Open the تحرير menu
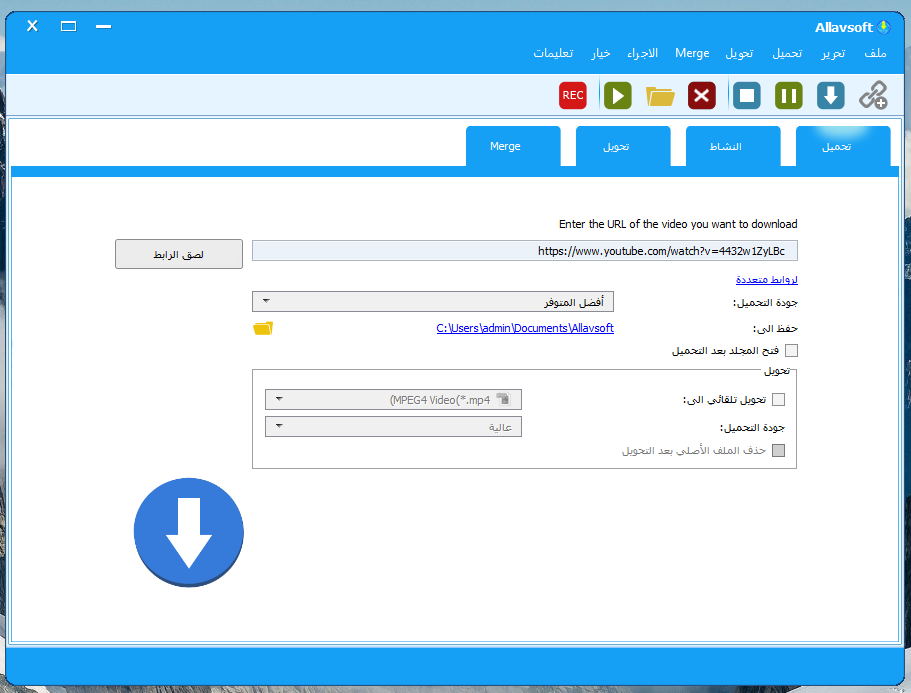The height and width of the screenshot is (693, 911). (x=833, y=53)
